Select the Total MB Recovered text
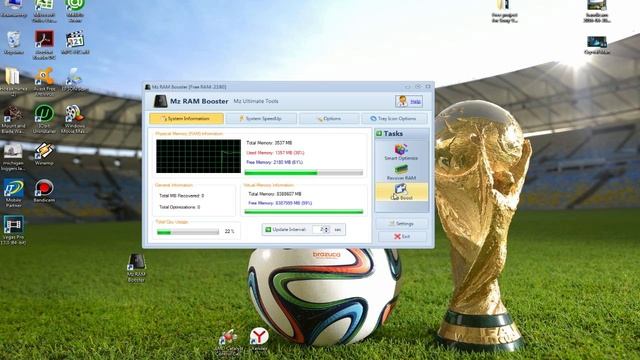640x360 pixels. pos(181,196)
